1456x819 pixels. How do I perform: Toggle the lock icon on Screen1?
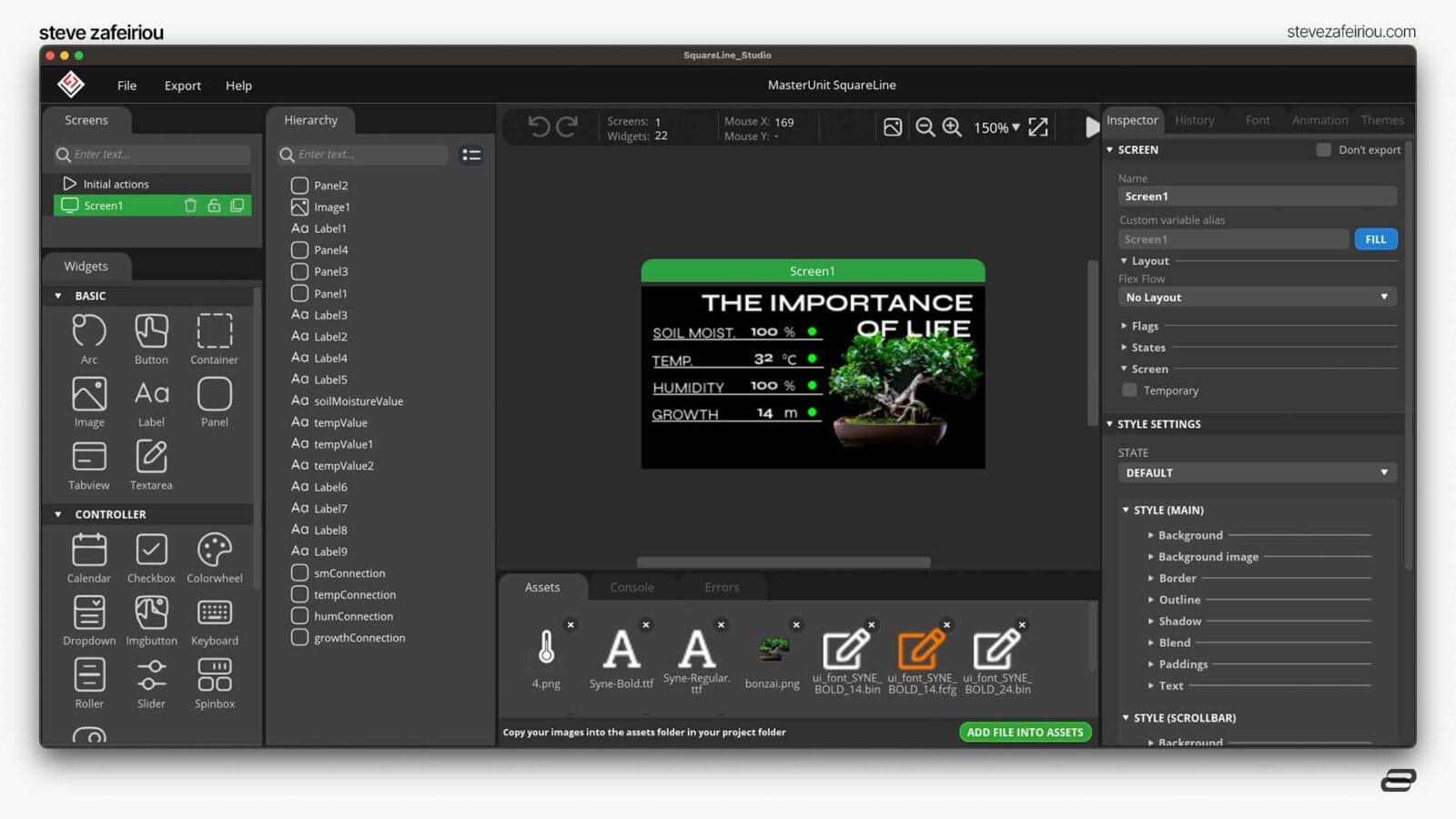tap(214, 206)
